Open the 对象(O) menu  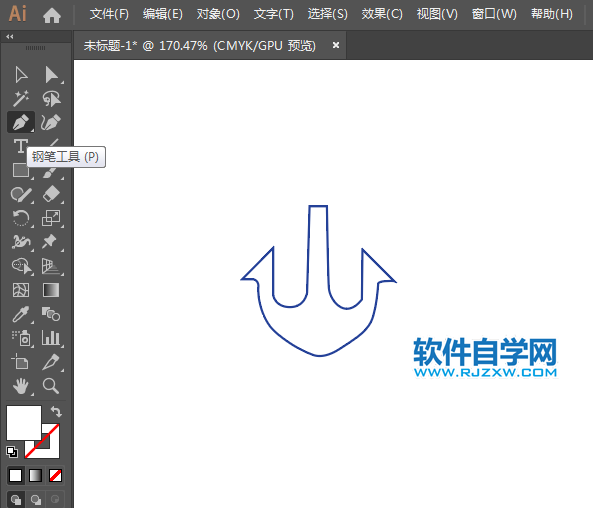click(x=218, y=14)
